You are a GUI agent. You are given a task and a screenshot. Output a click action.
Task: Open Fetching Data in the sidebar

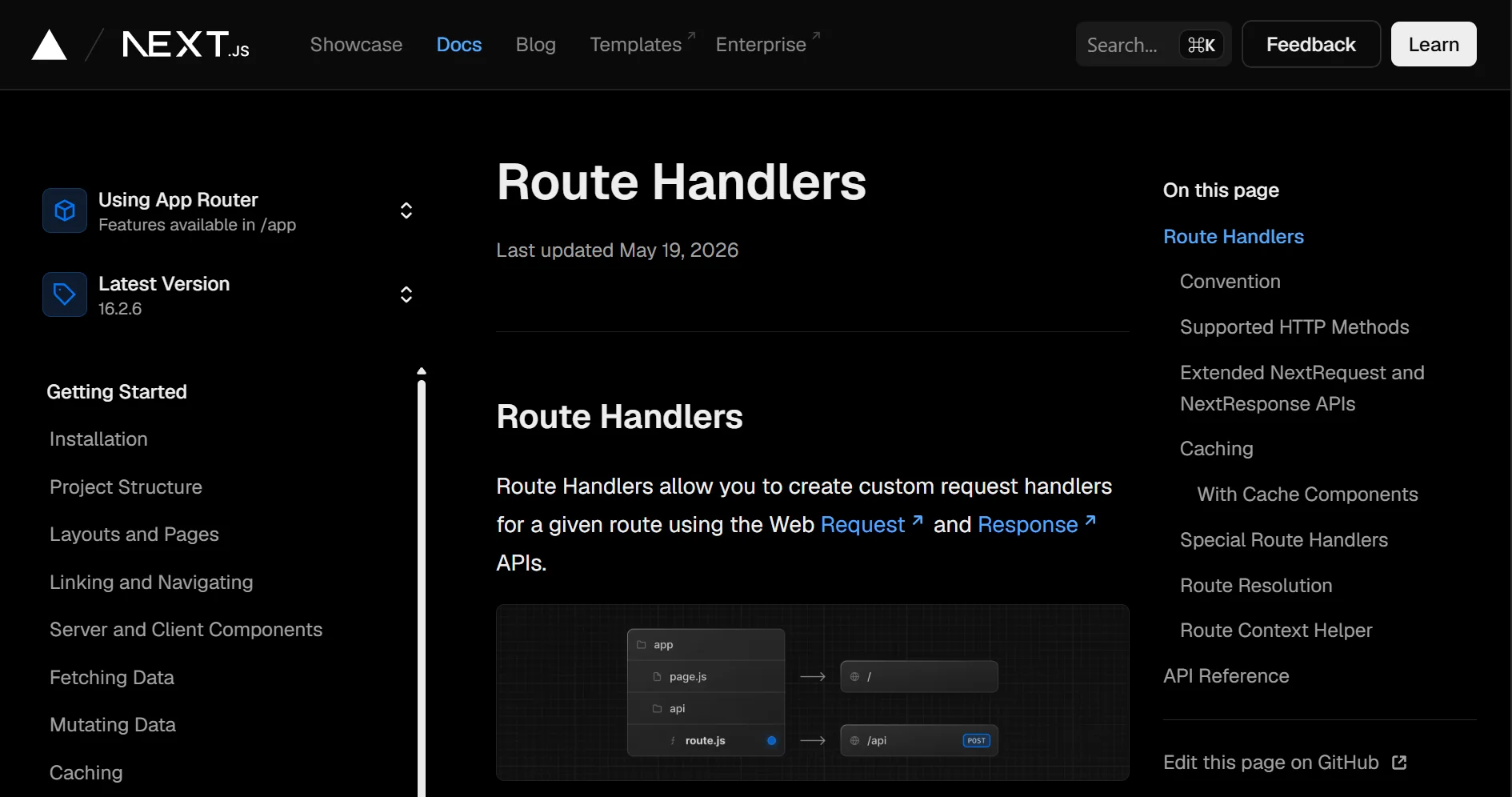112,678
